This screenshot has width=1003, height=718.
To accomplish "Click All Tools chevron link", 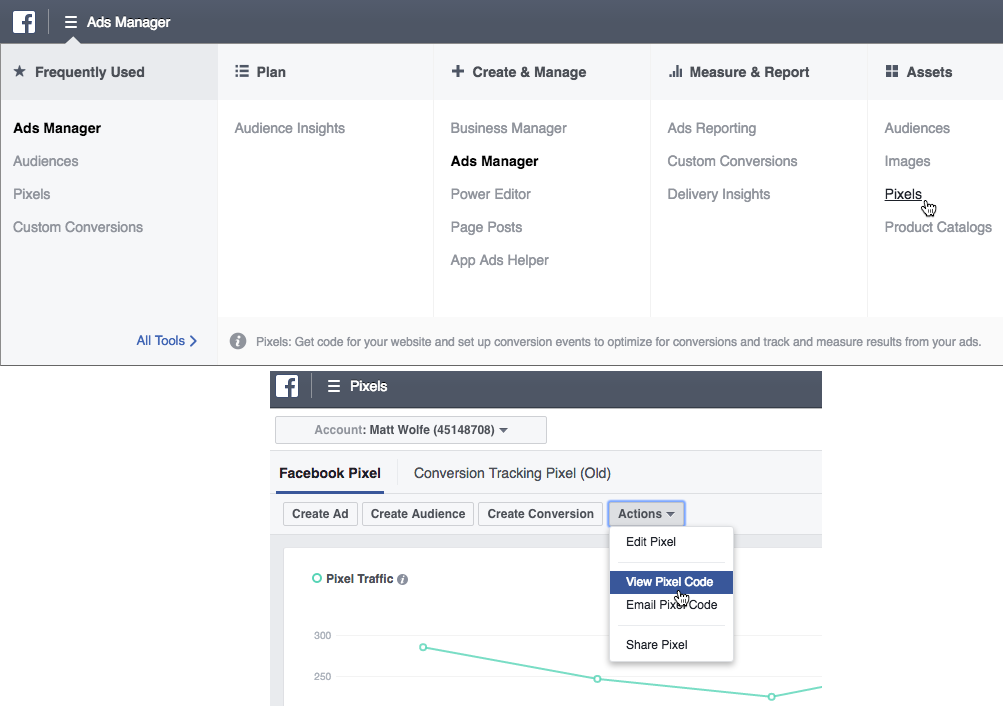I will tap(166, 340).
